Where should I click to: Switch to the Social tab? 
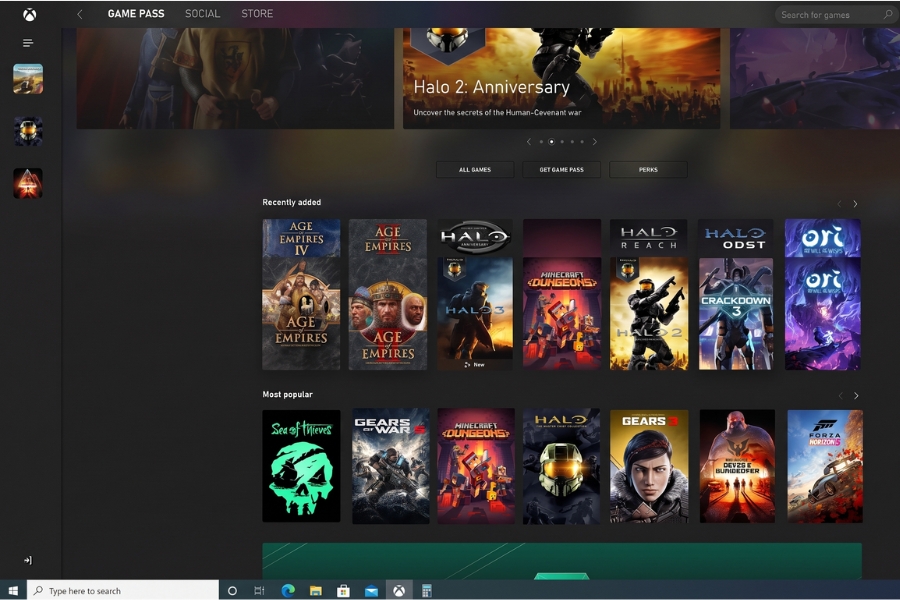(x=202, y=14)
